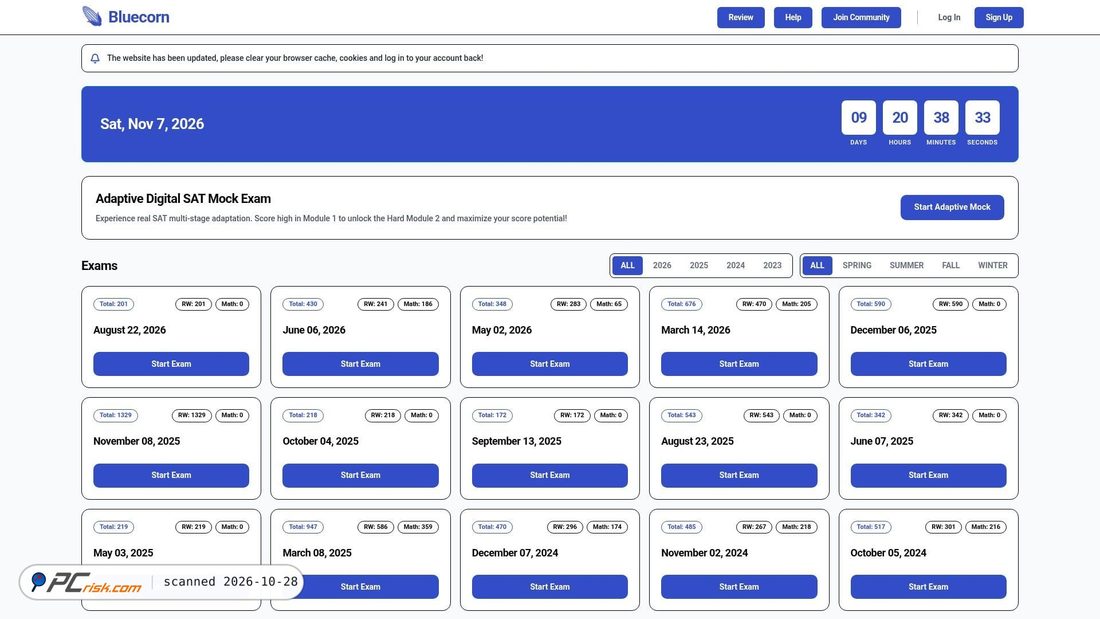Filter exams by FALL season
Image resolution: width=1100 pixels, height=619 pixels.
pos(951,265)
